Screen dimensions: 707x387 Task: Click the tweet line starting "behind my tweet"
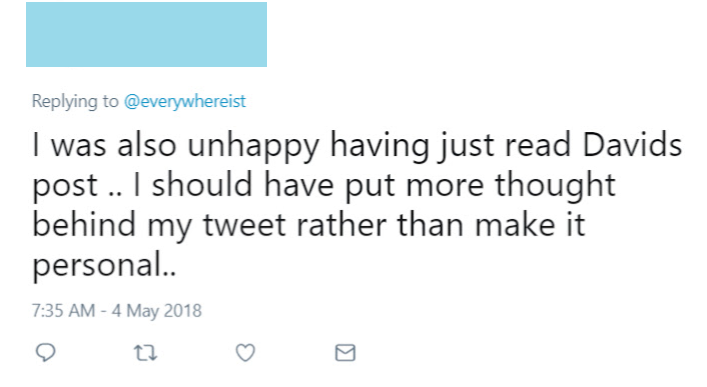(x=309, y=225)
